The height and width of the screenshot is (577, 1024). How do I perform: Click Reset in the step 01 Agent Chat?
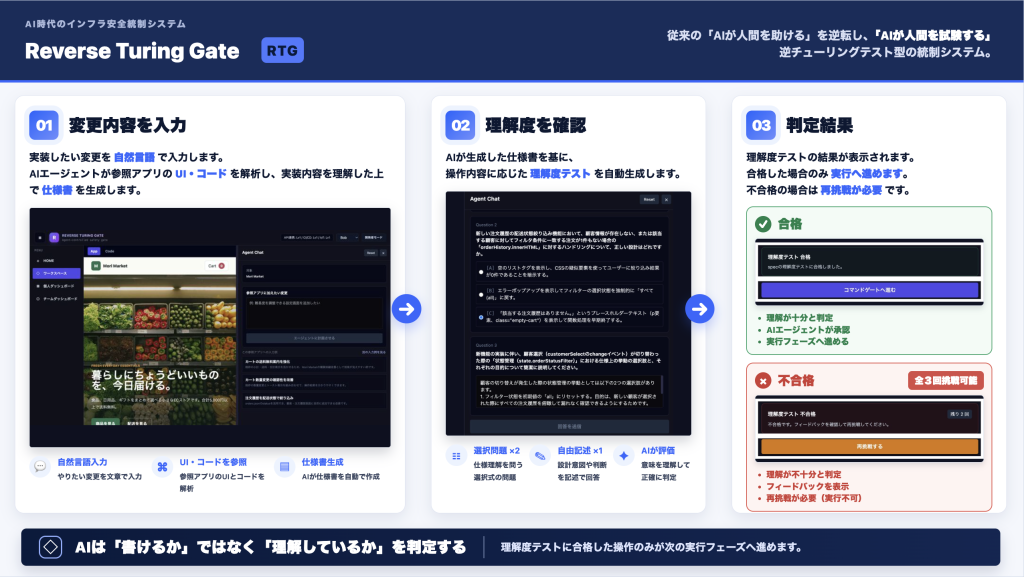point(371,253)
